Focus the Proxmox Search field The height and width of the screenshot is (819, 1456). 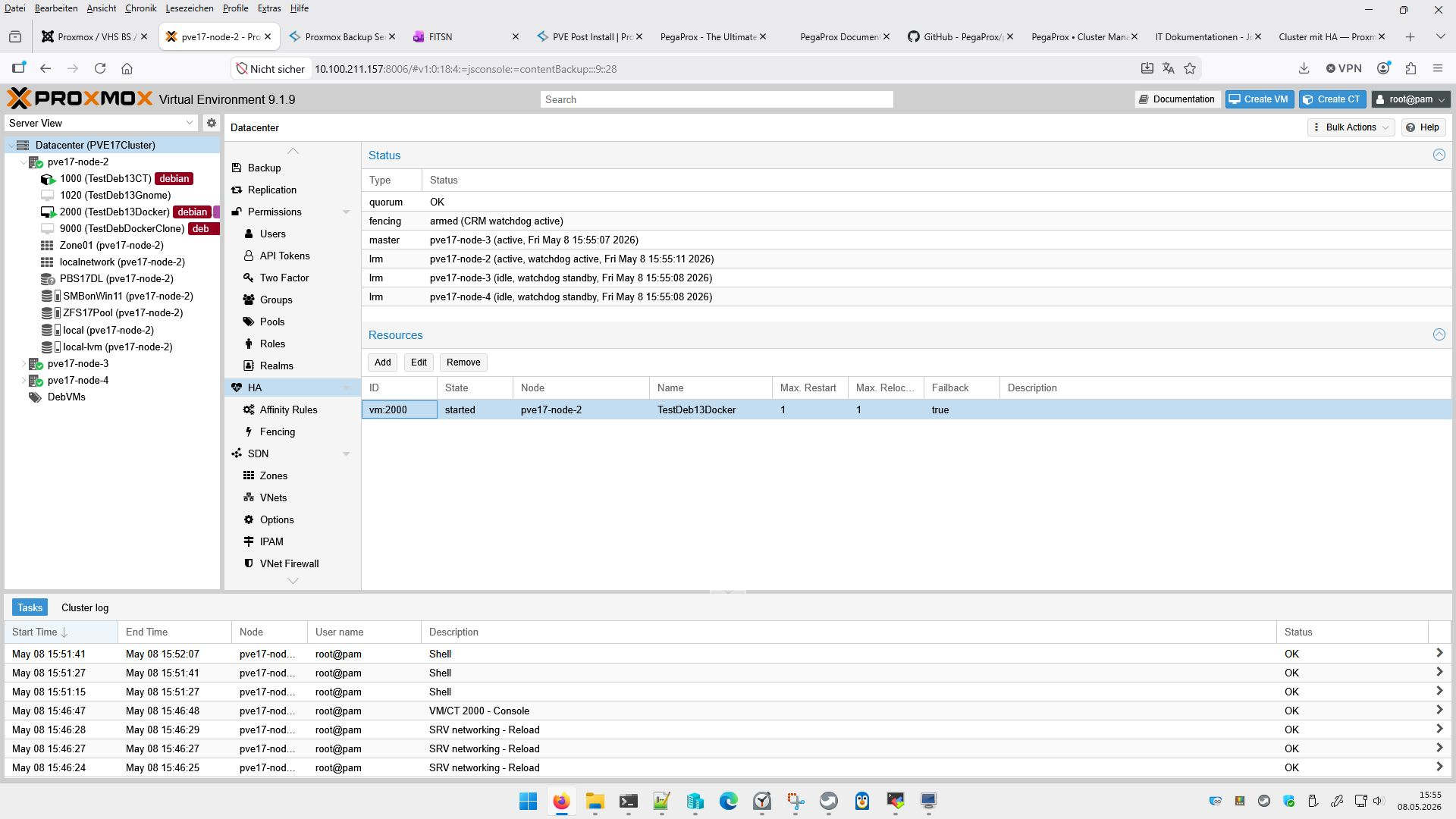tap(717, 99)
